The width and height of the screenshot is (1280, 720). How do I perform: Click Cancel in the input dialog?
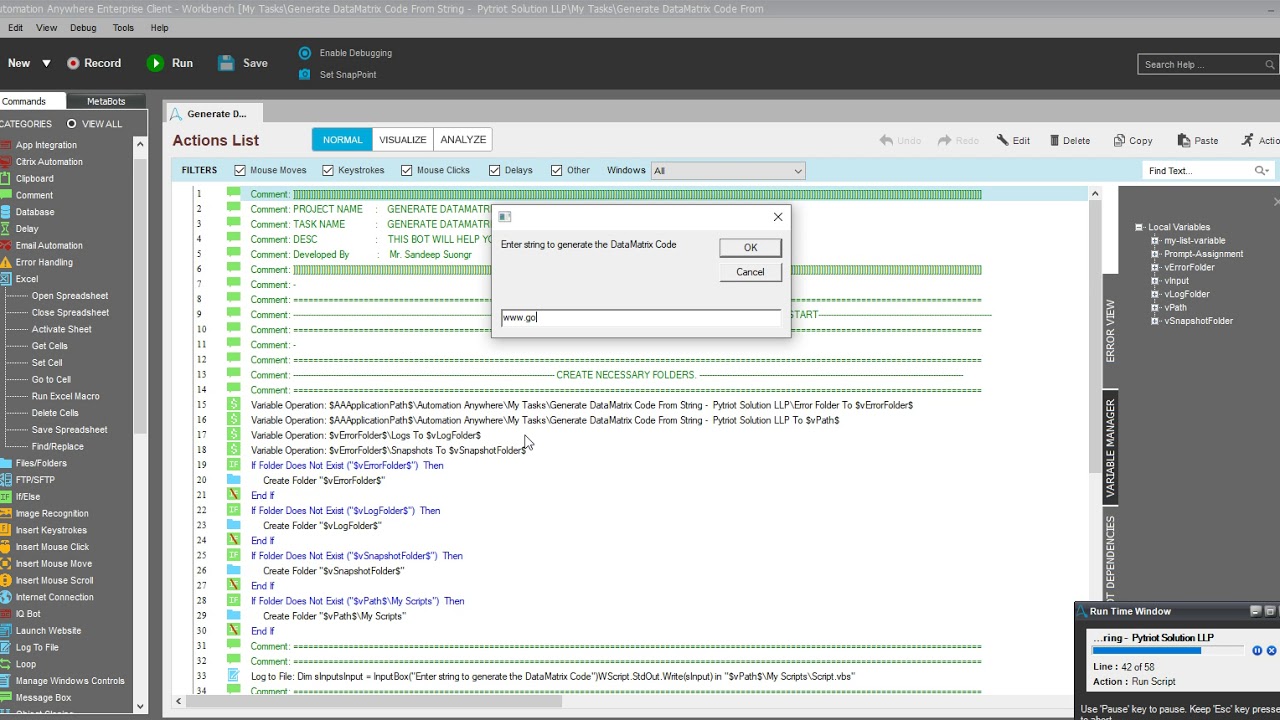(x=750, y=272)
